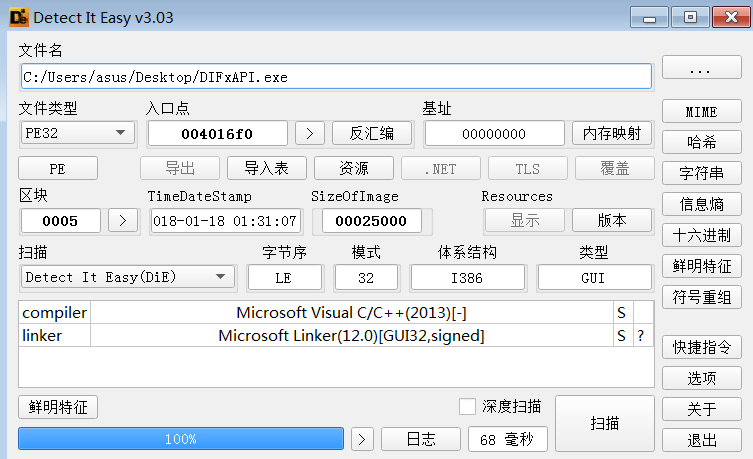Click the TimeDateStamp field
The width and height of the screenshot is (753, 459).
pos(225,220)
